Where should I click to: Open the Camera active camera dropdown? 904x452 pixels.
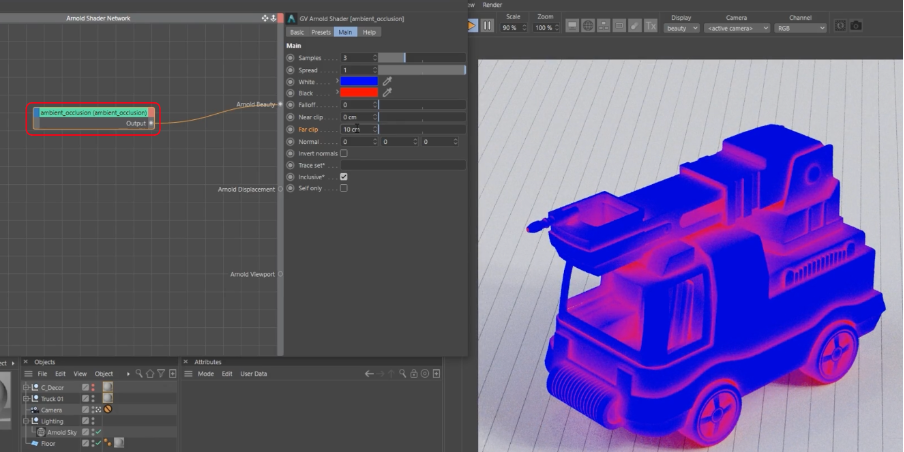(737, 28)
